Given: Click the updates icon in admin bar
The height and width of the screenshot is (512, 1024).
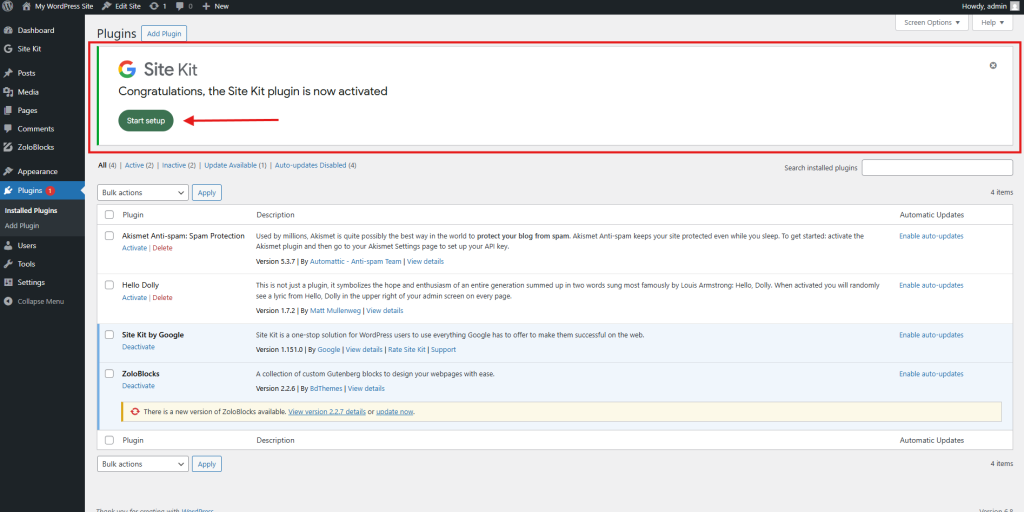Looking at the screenshot, I should [x=154, y=6].
